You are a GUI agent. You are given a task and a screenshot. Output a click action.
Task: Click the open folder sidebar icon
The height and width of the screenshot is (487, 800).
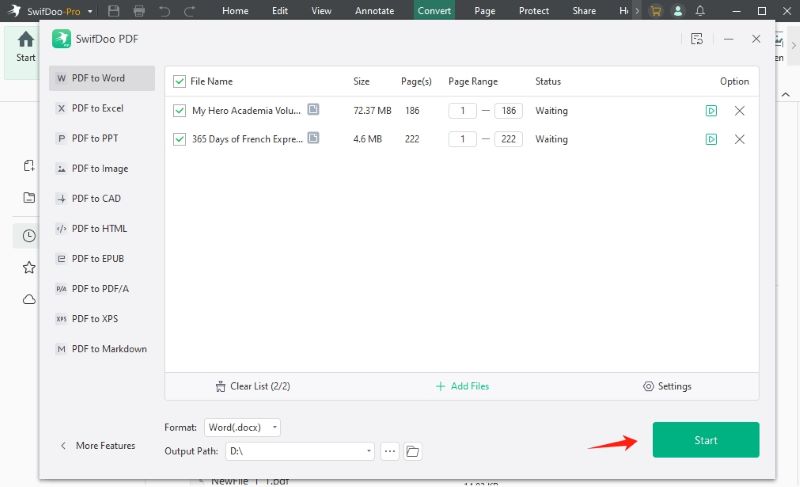29,198
